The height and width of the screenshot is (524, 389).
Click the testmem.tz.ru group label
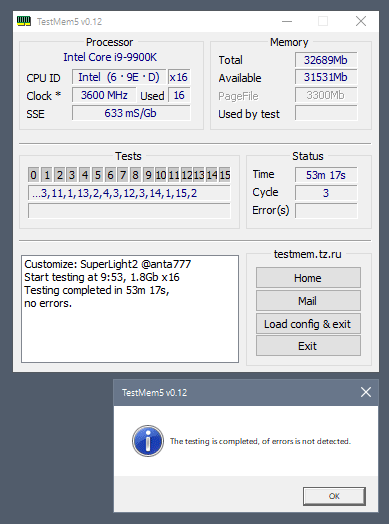(x=308, y=254)
